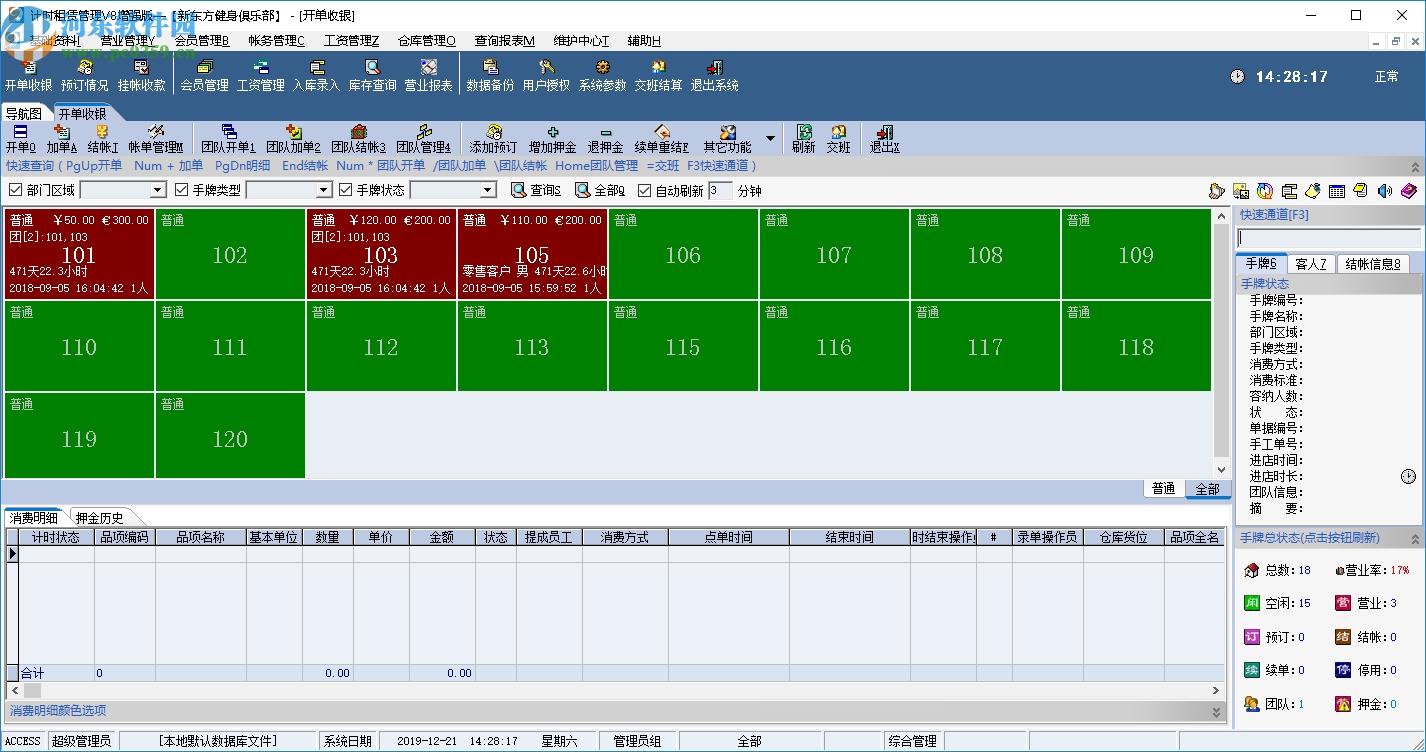Toggle the 手牌状态 checkbox

coord(345,190)
